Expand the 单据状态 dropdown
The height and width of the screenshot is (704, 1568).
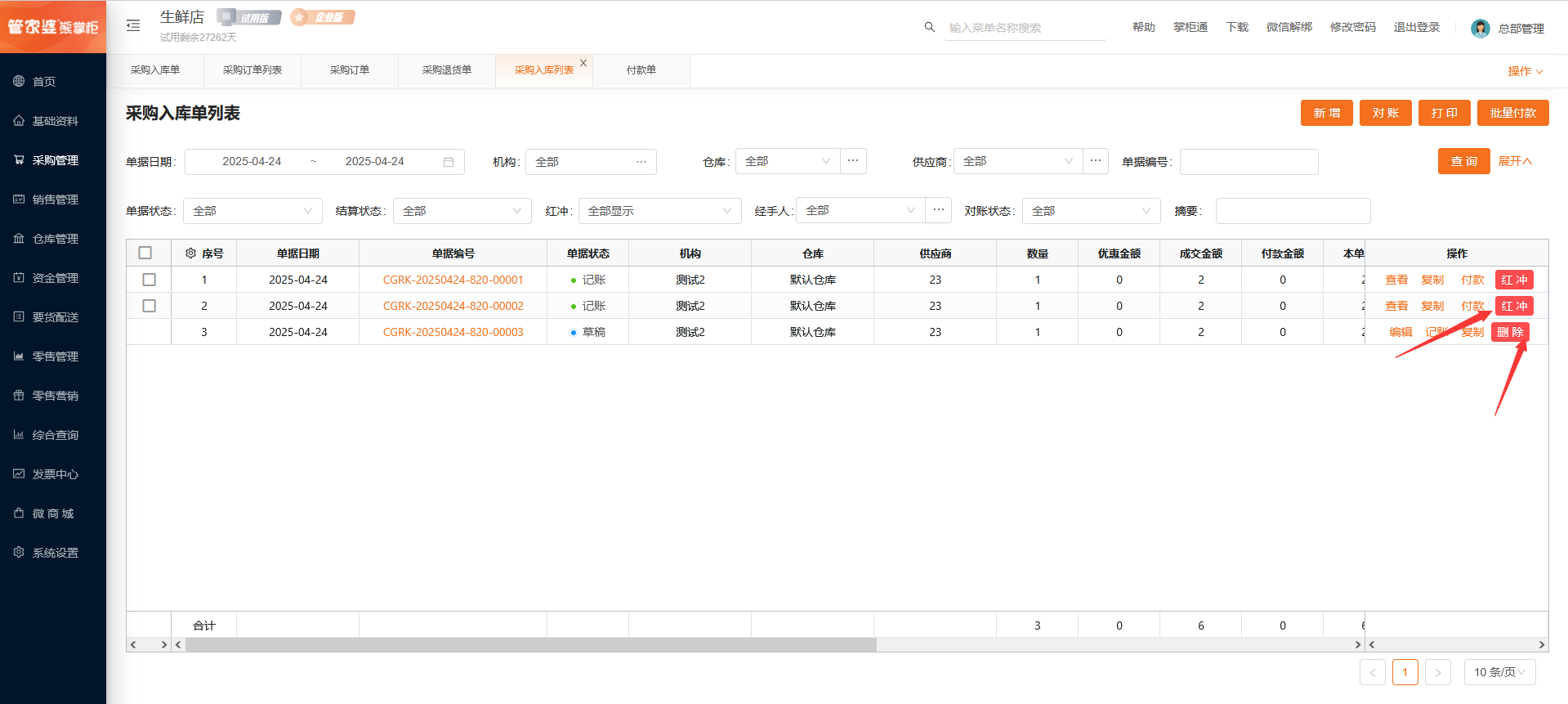[252, 211]
